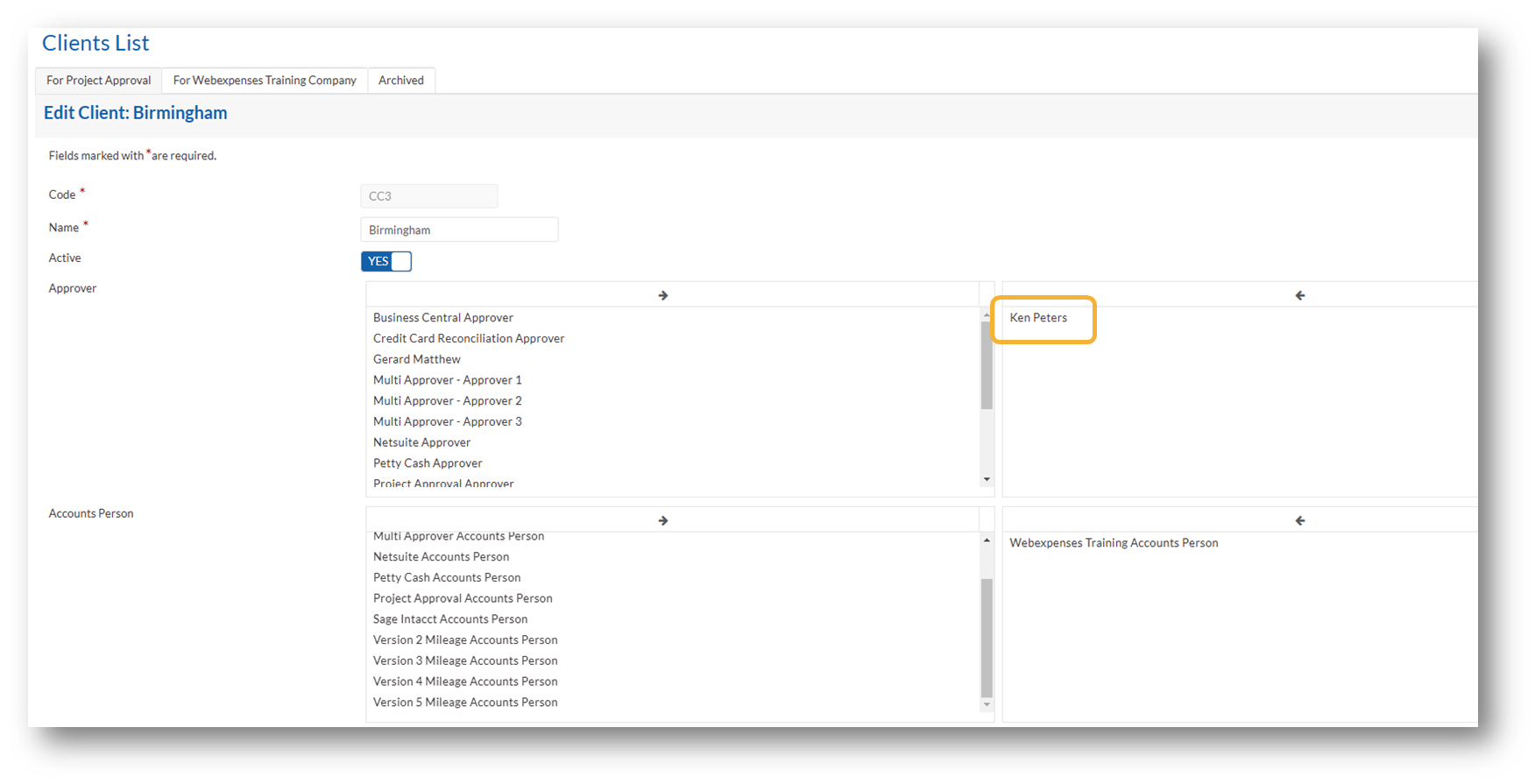Switch to For Webexpenses Training Company tab
Viewport: 1535px width, 784px height.
(265, 81)
